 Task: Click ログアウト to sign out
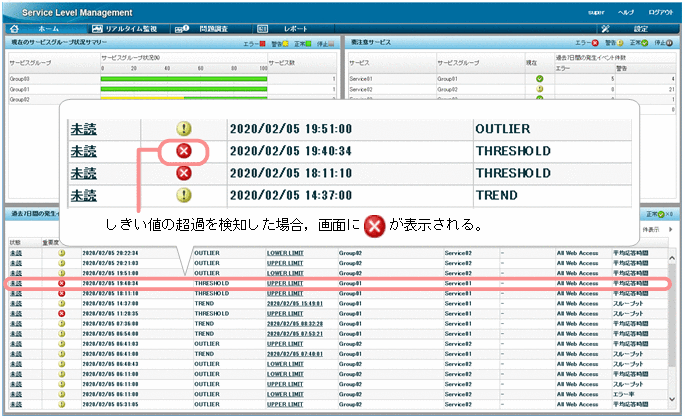coord(659,9)
